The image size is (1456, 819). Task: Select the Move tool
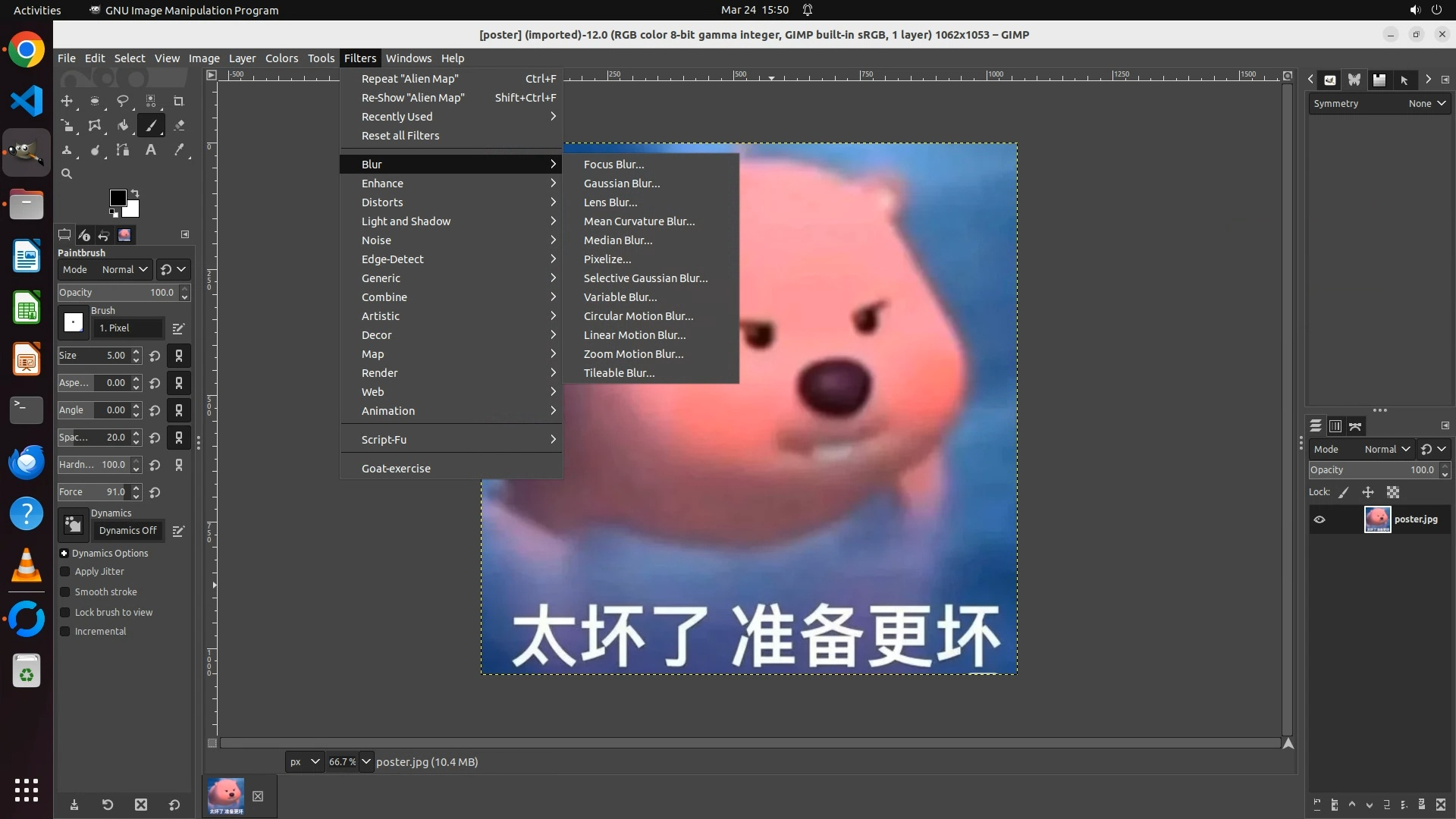67,101
